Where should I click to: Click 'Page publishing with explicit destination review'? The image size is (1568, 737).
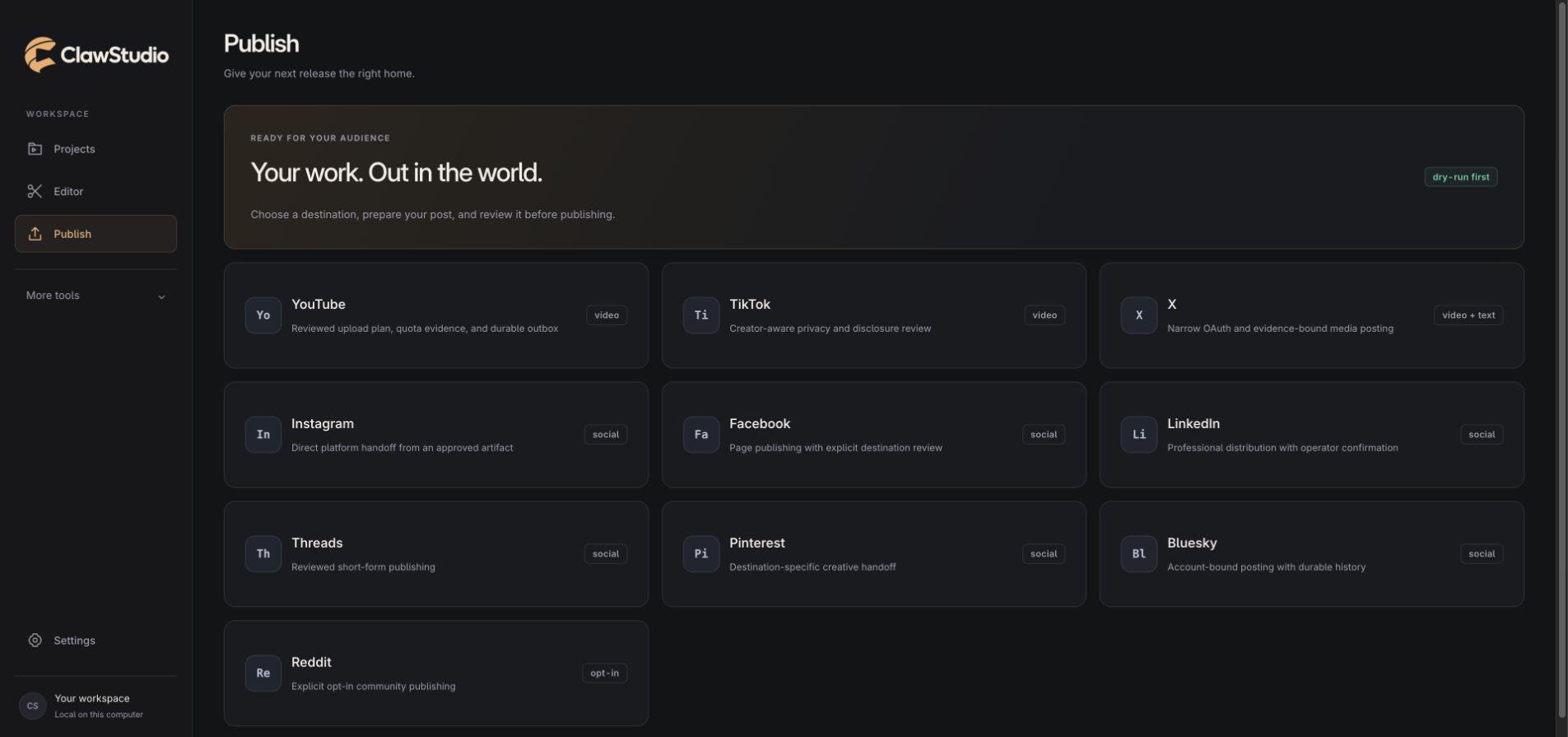[x=835, y=448]
